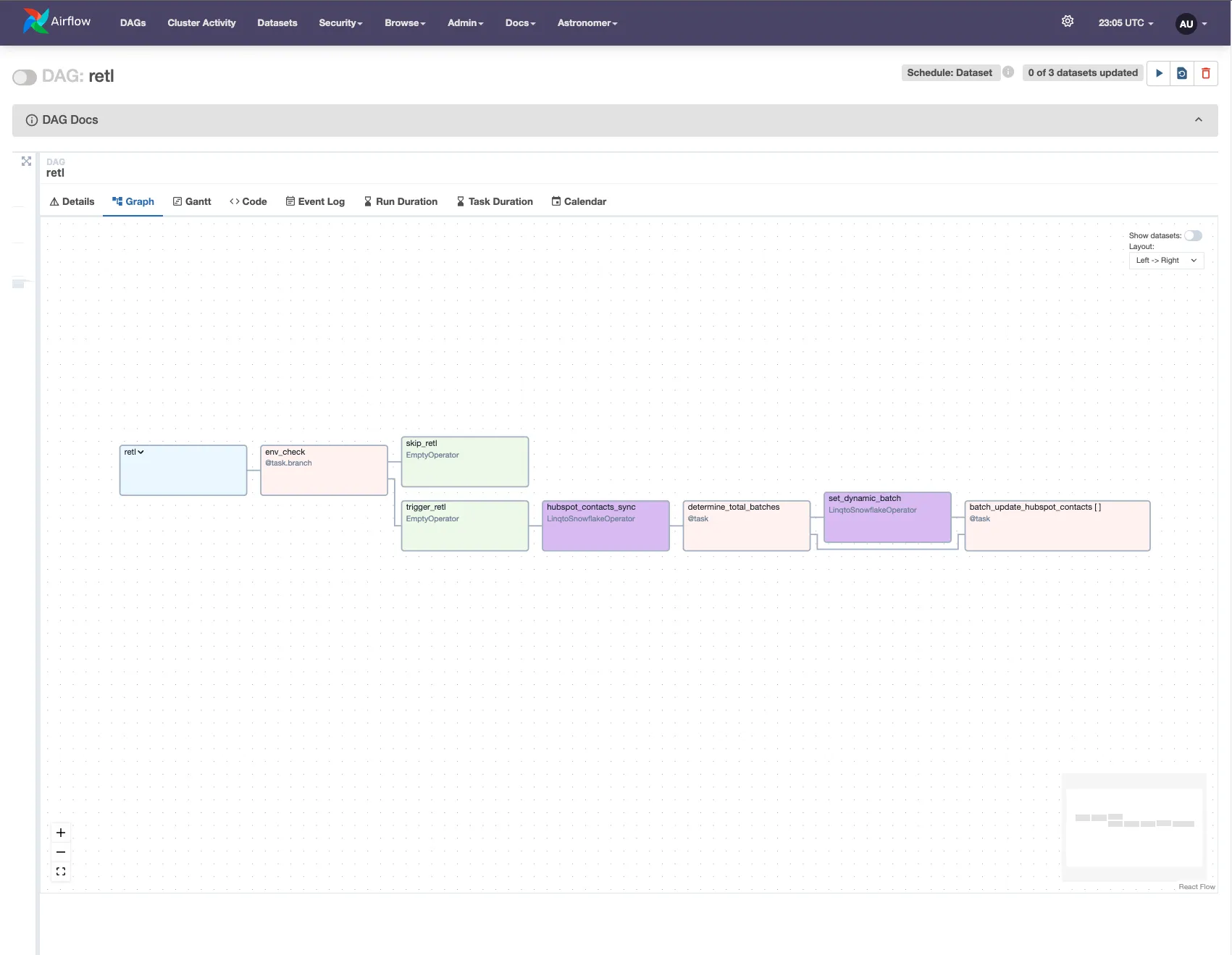
Task: Select the env_check task node
Action: point(324,471)
